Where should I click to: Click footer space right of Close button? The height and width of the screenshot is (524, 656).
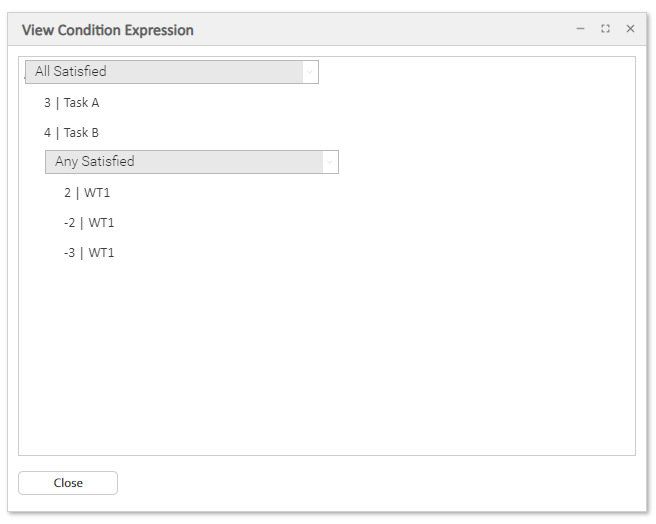[380, 483]
